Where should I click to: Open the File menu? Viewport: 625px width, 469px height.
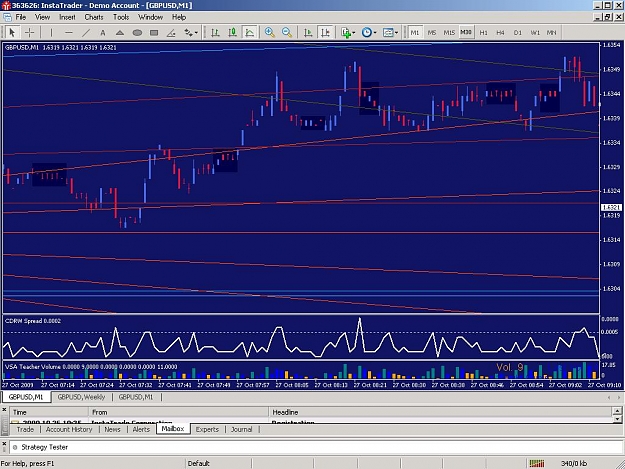tap(21, 17)
